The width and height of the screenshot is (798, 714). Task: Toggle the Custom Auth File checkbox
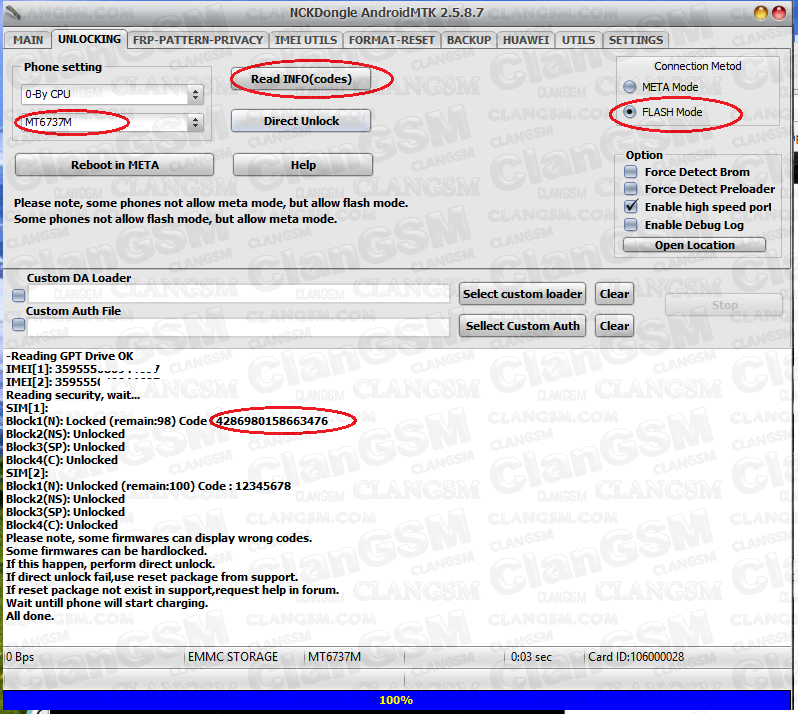click(18, 325)
